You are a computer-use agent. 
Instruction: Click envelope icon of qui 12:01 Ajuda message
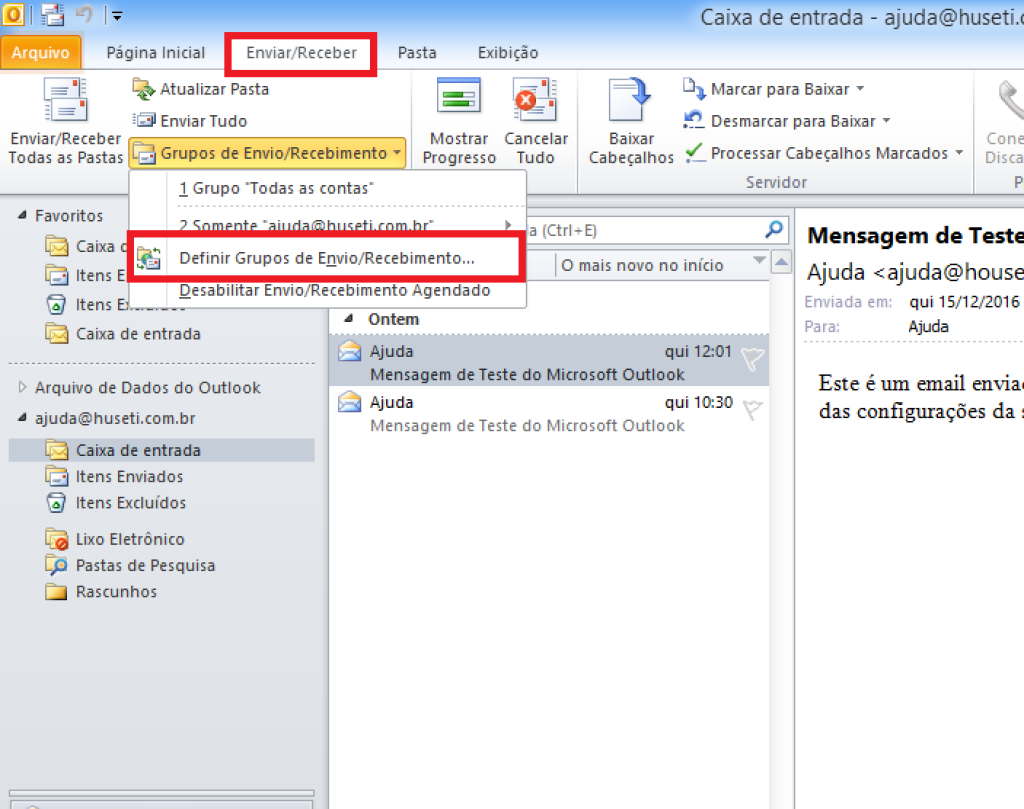(x=349, y=351)
